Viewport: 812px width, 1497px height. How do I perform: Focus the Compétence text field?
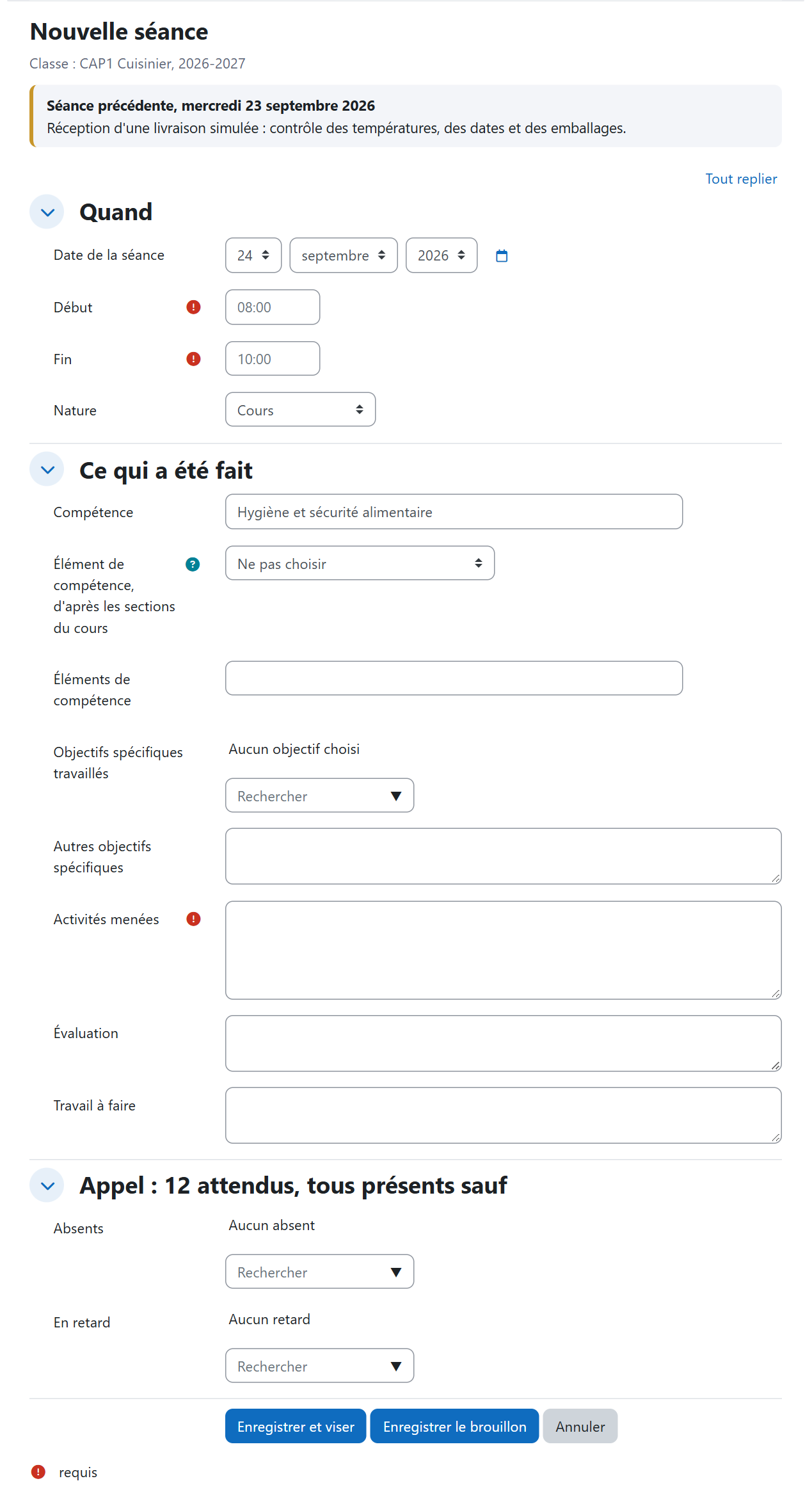454,512
